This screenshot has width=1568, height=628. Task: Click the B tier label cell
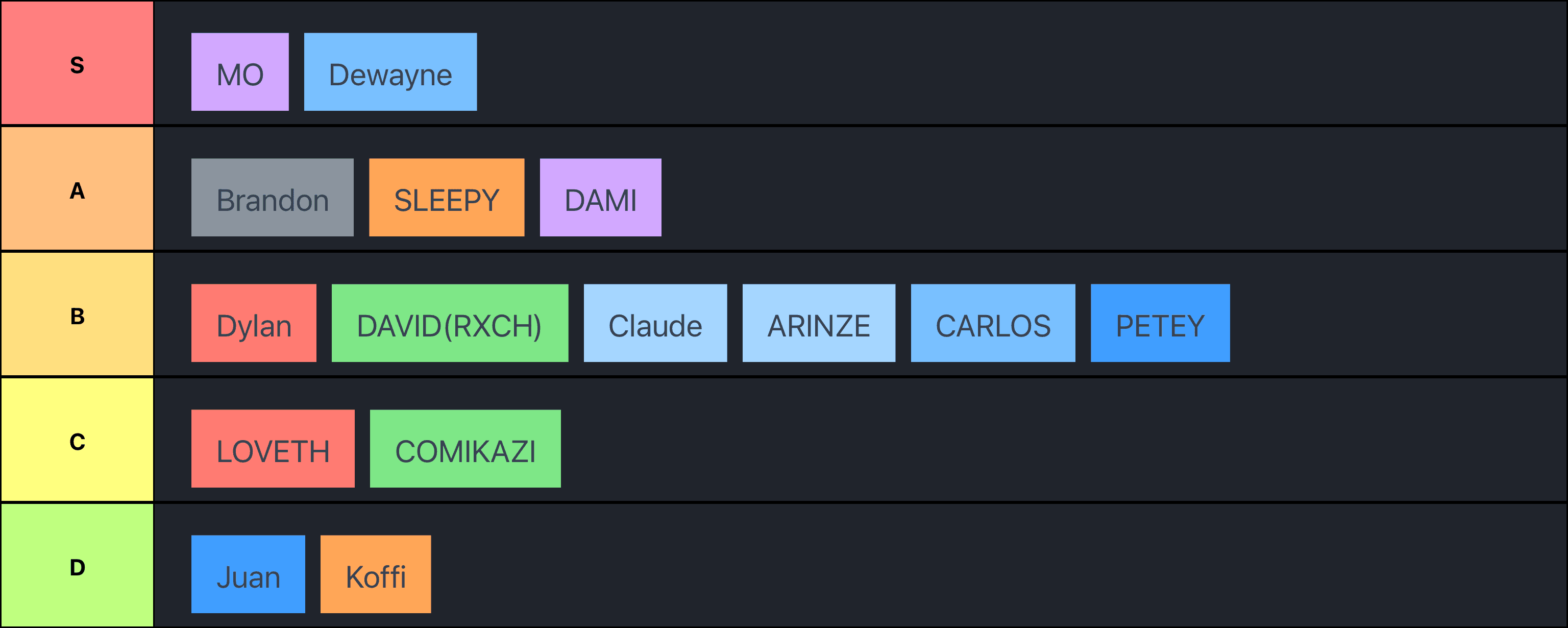point(77,315)
